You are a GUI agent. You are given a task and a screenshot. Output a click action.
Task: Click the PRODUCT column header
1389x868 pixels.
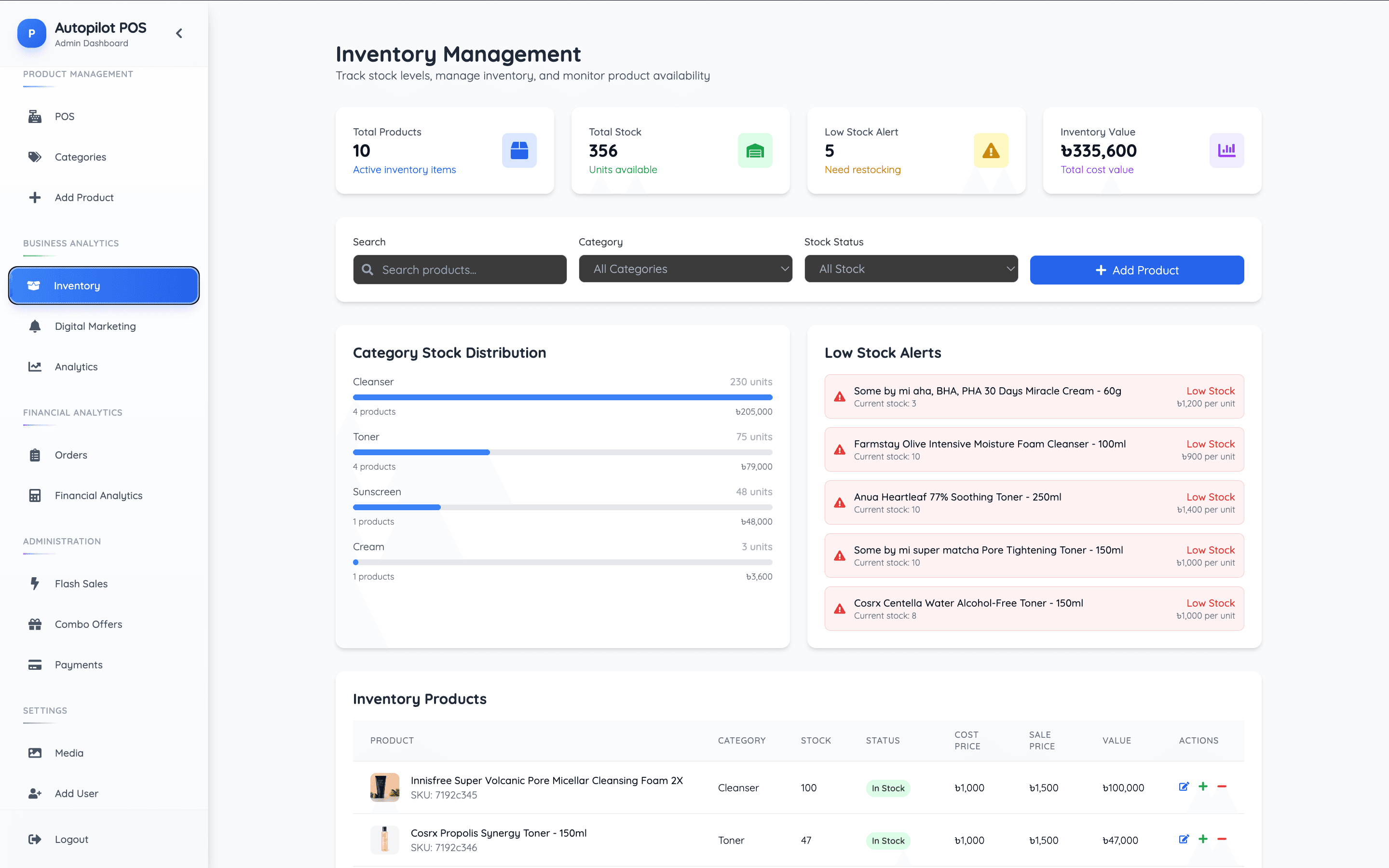coord(392,741)
